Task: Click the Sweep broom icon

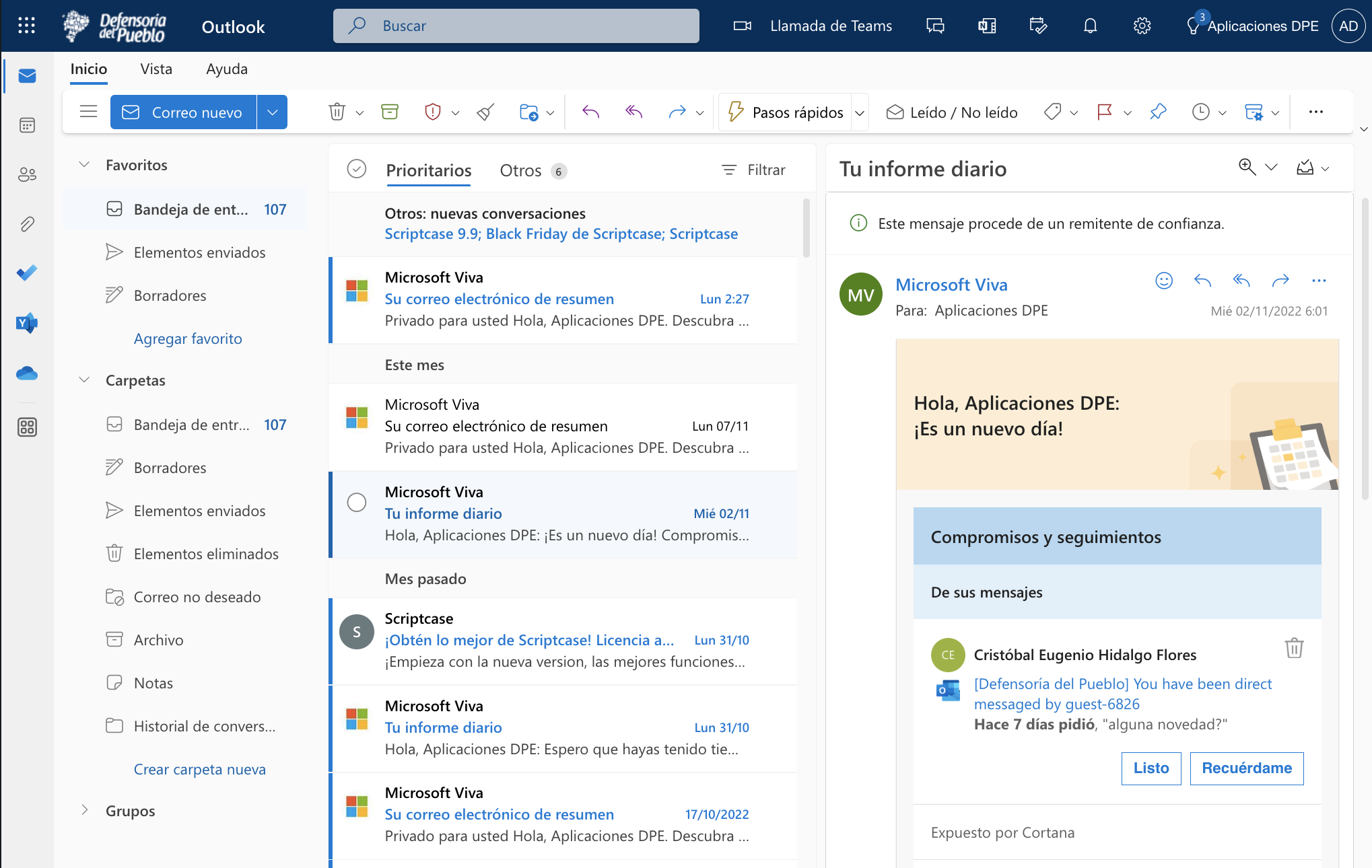Action: [485, 112]
